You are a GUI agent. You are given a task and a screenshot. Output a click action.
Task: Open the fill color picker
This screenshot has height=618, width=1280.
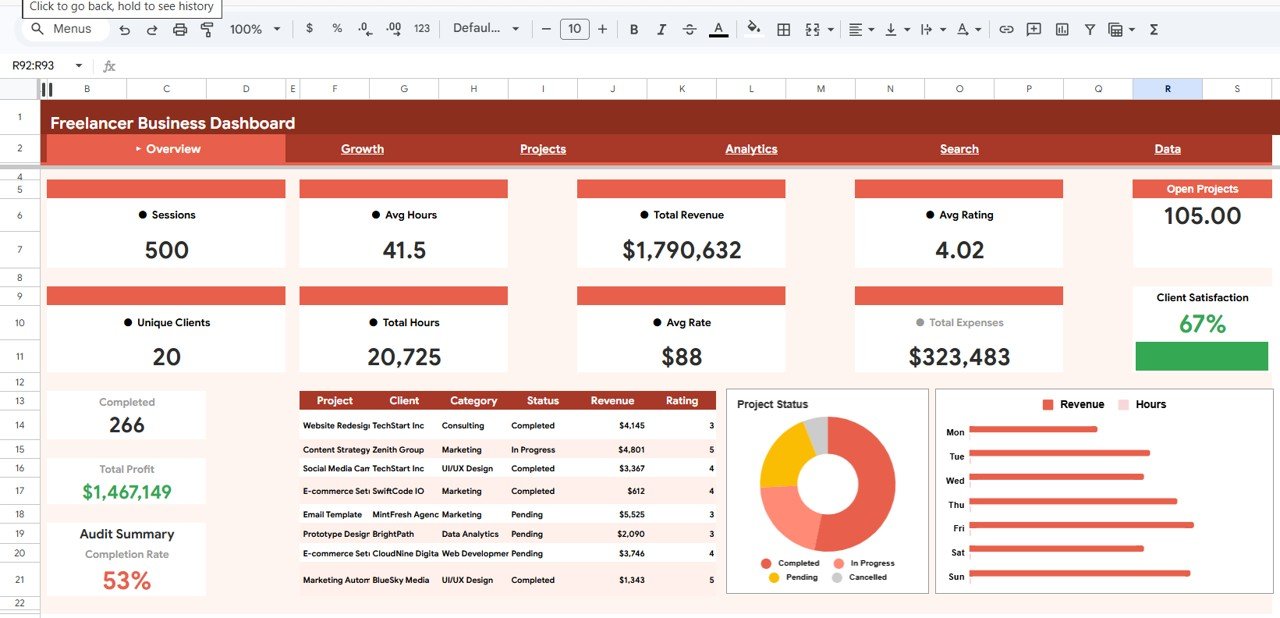[x=753, y=29]
